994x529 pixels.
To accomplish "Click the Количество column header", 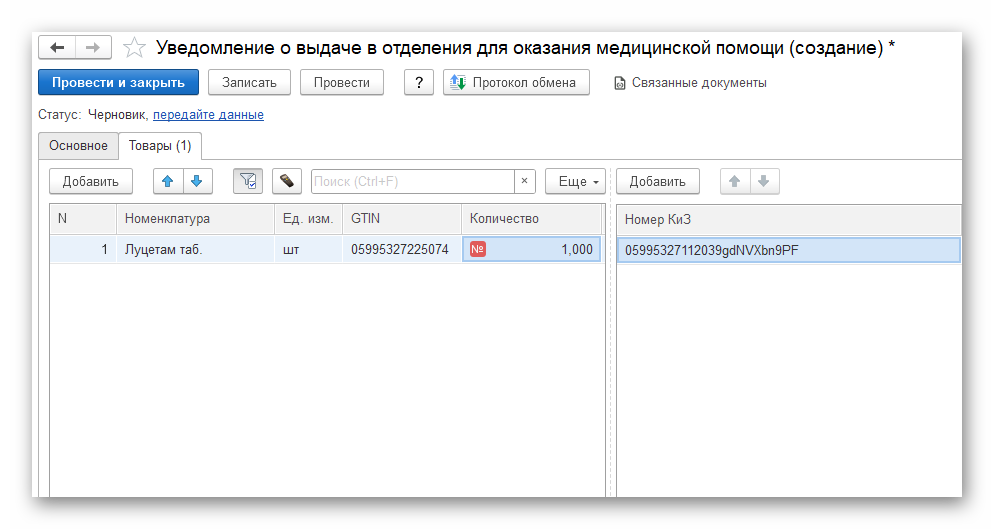I will click(531, 219).
